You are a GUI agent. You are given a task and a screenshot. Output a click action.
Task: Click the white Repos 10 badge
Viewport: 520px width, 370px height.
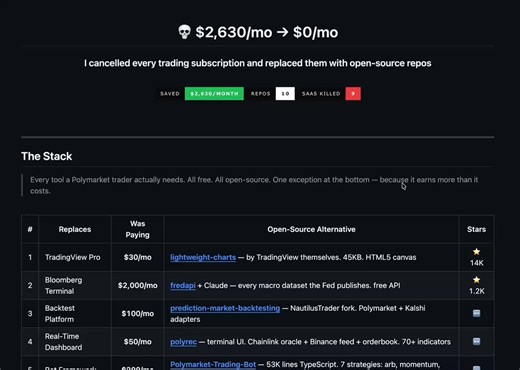[x=285, y=94]
